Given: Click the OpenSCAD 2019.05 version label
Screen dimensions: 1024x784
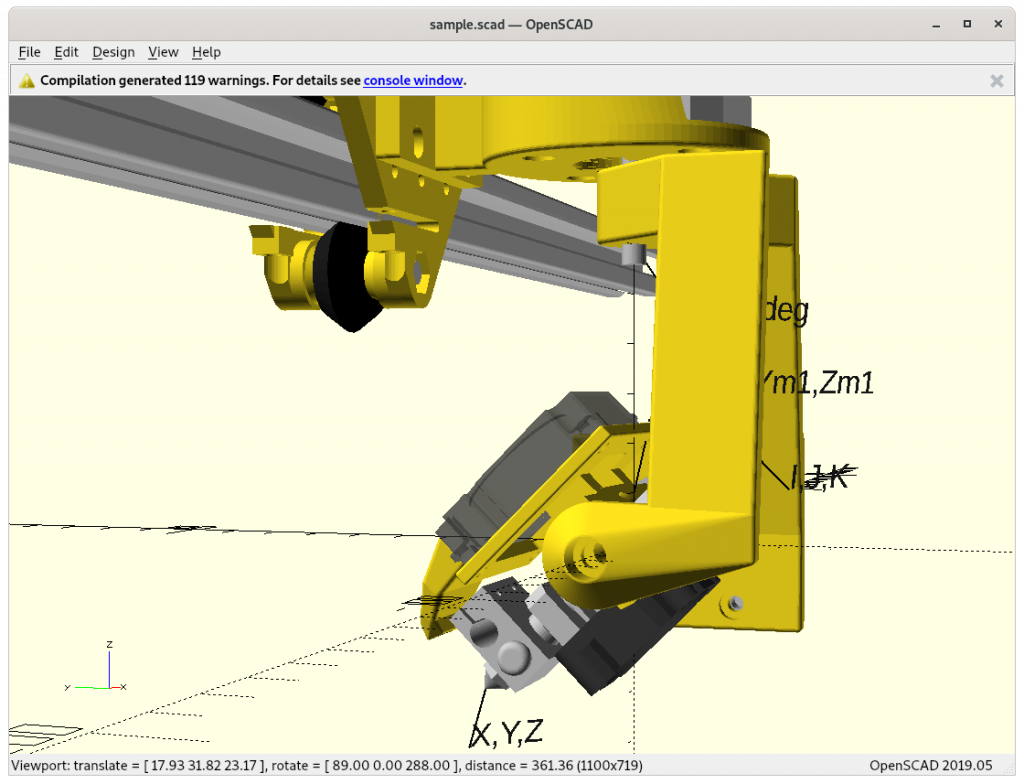Looking at the screenshot, I should 931,766.
